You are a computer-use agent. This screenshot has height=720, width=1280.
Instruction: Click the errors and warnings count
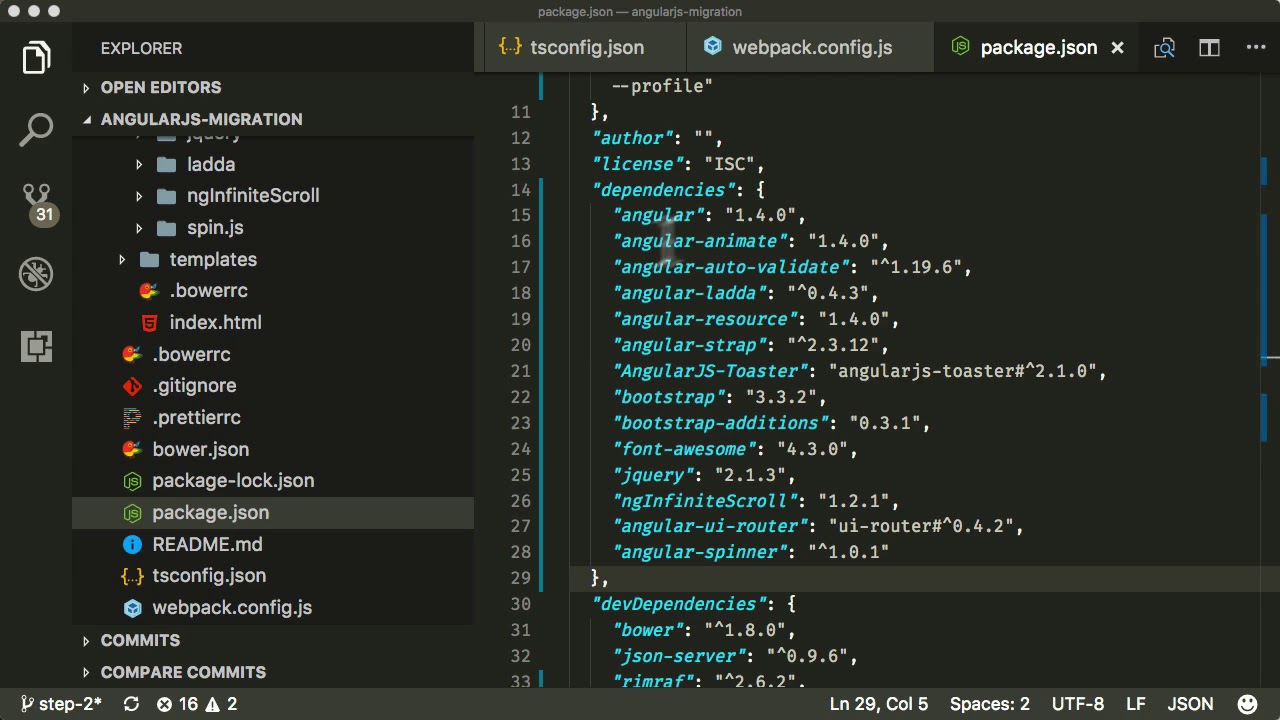(197, 704)
